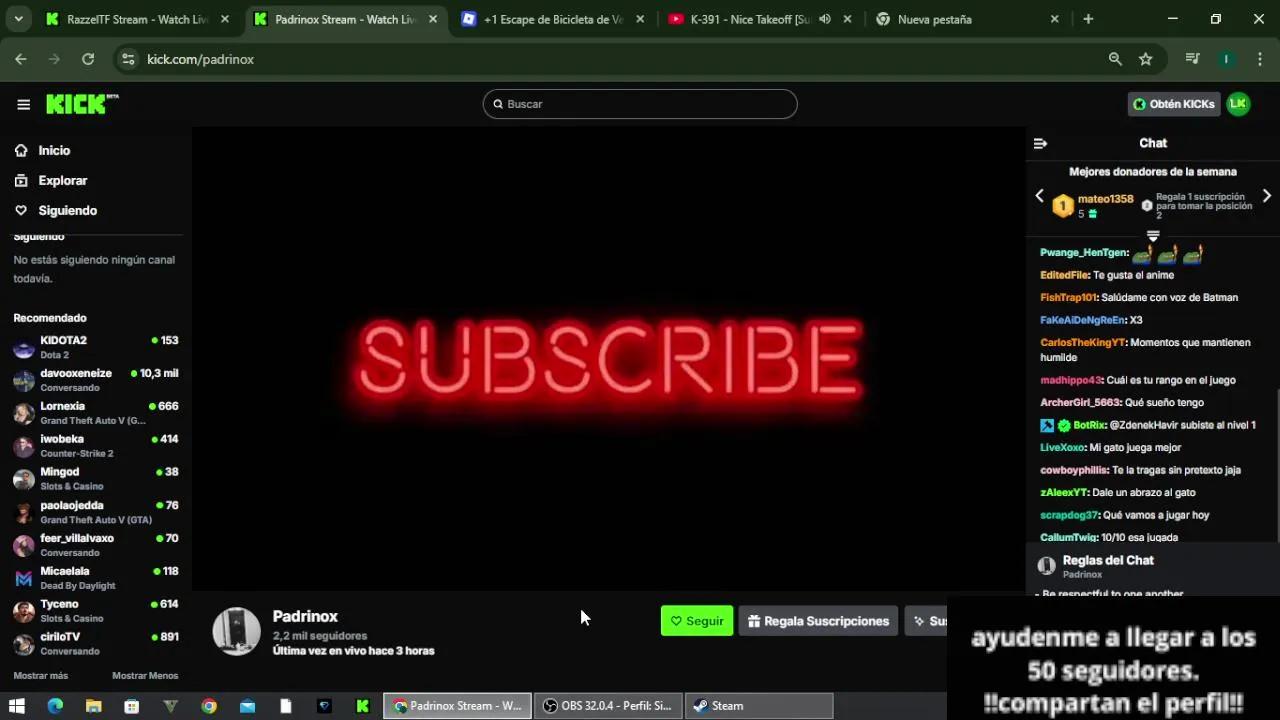This screenshot has width=1280, height=720.
Task: Focus the Buscar search field
Action: click(640, 104)
